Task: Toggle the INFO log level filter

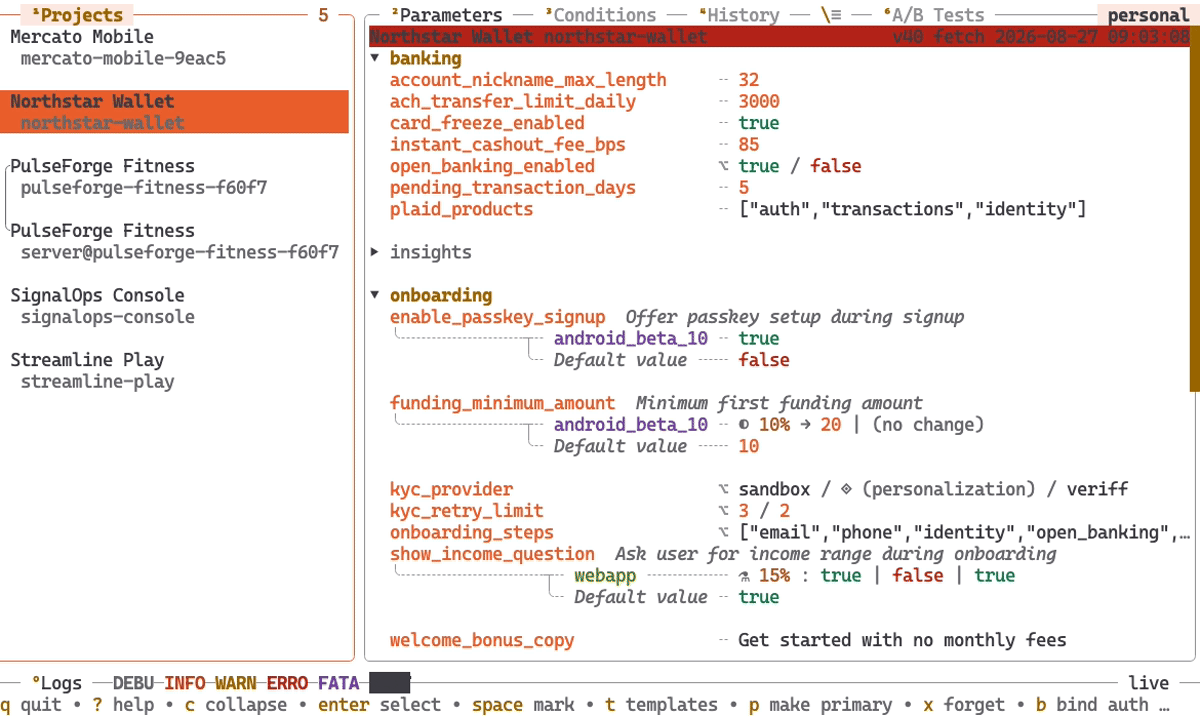Action: [184, 683]
